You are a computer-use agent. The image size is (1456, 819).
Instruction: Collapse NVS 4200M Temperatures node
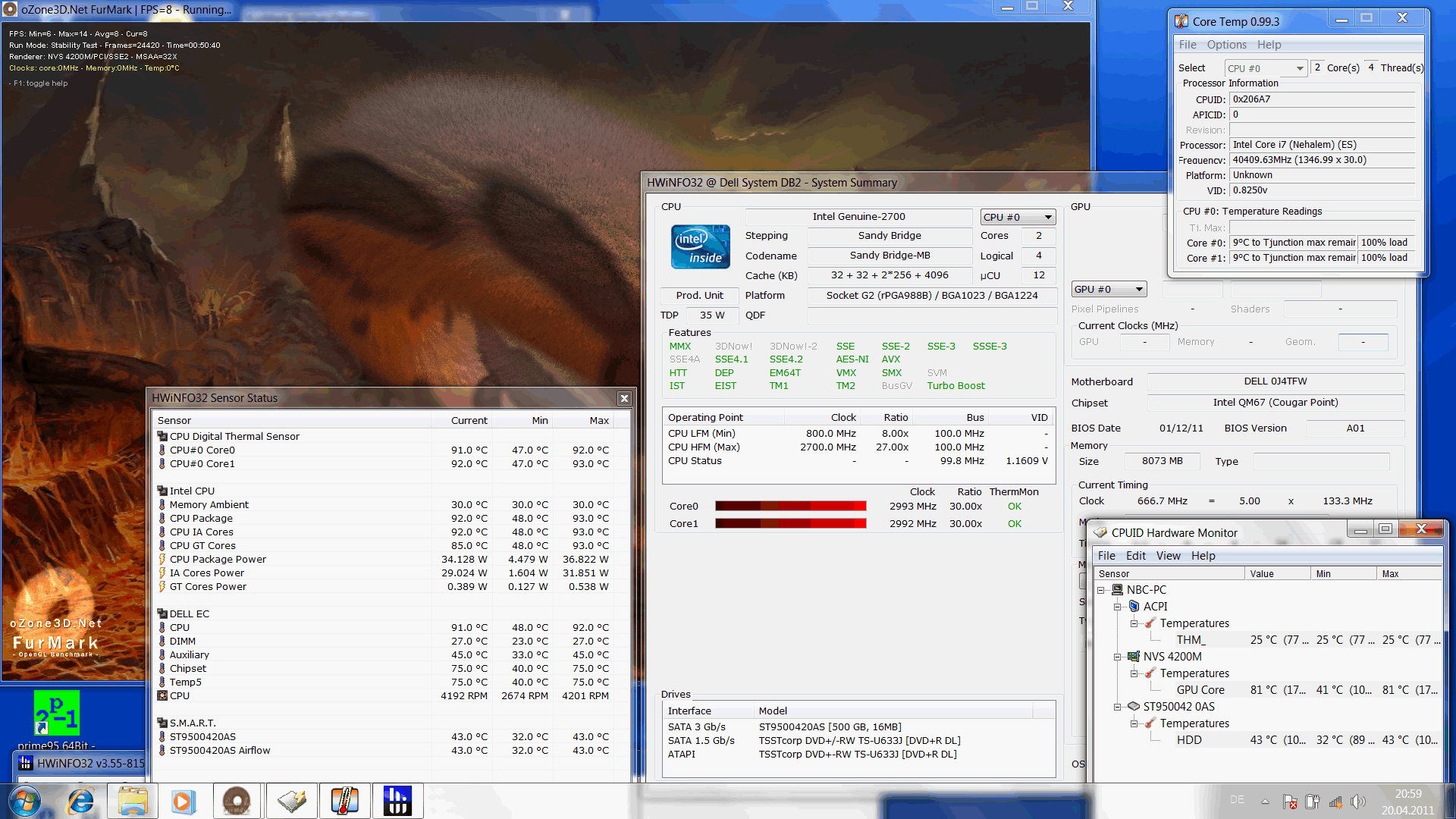click(x=1134, y=673)
